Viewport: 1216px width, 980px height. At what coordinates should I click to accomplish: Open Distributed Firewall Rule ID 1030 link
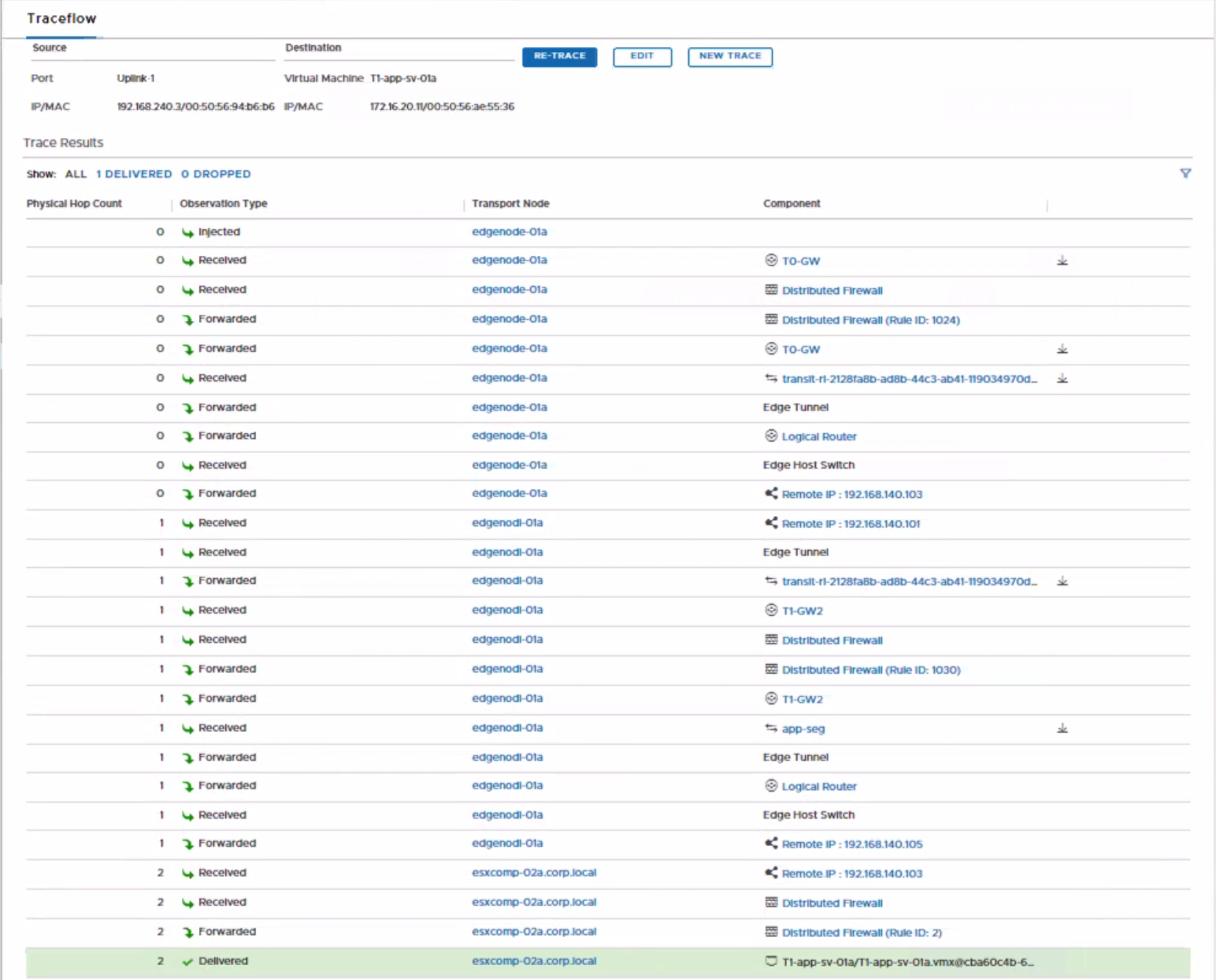click(870, 670)
